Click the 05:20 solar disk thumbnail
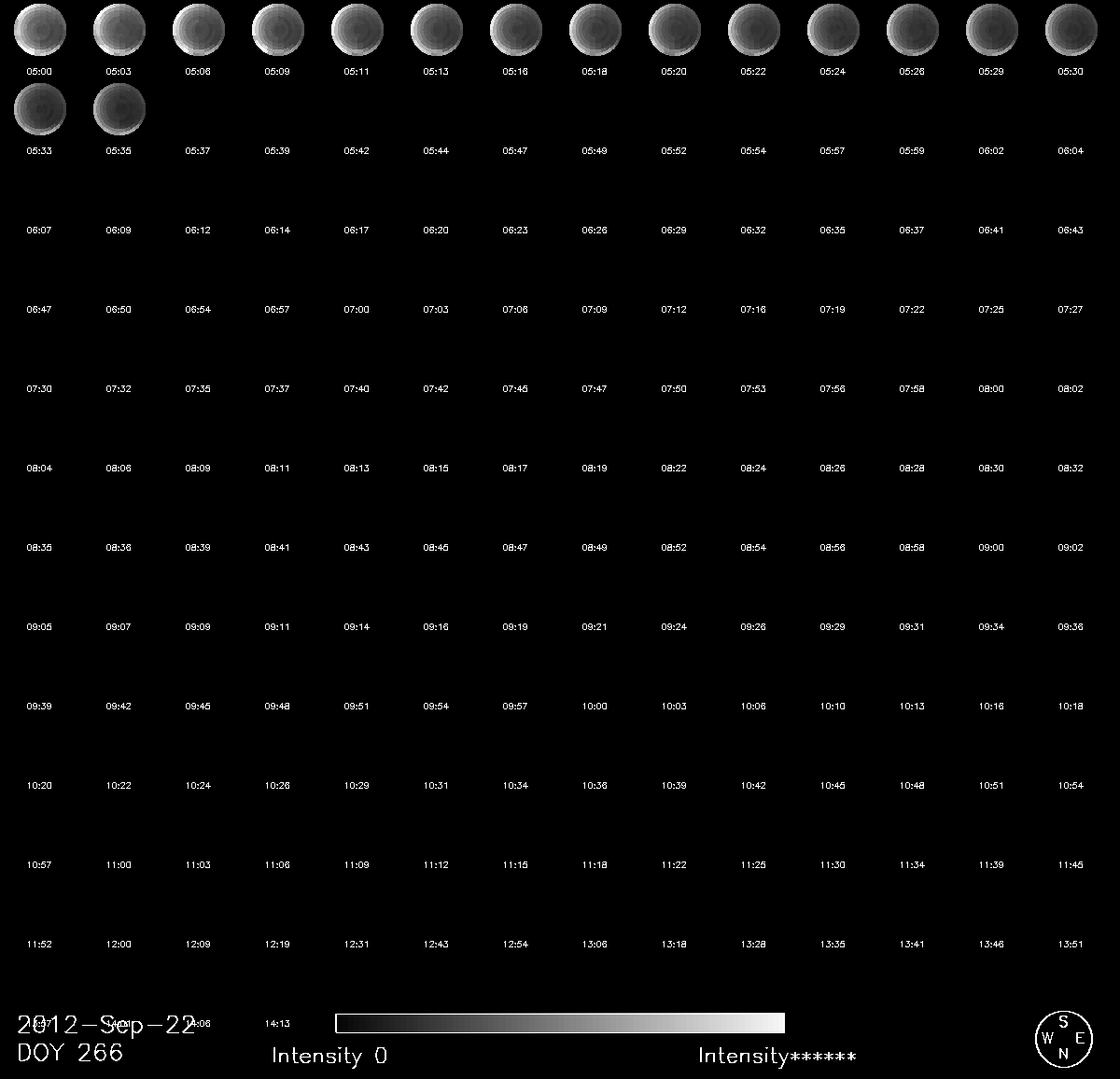The height and width of the screenshot is (1079, 1120). coord(675,30)
